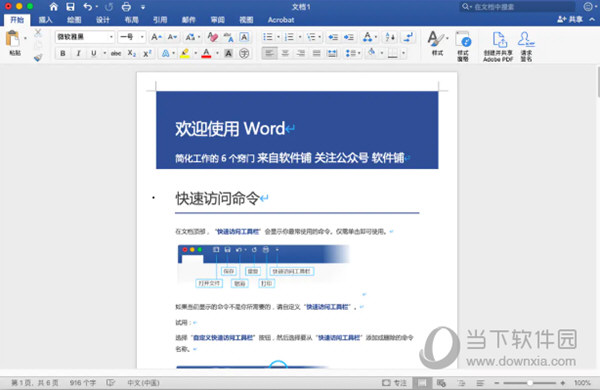This screenshot has width=600, height=390.
Task: Apply character shading icon
Action: (228, 53)
